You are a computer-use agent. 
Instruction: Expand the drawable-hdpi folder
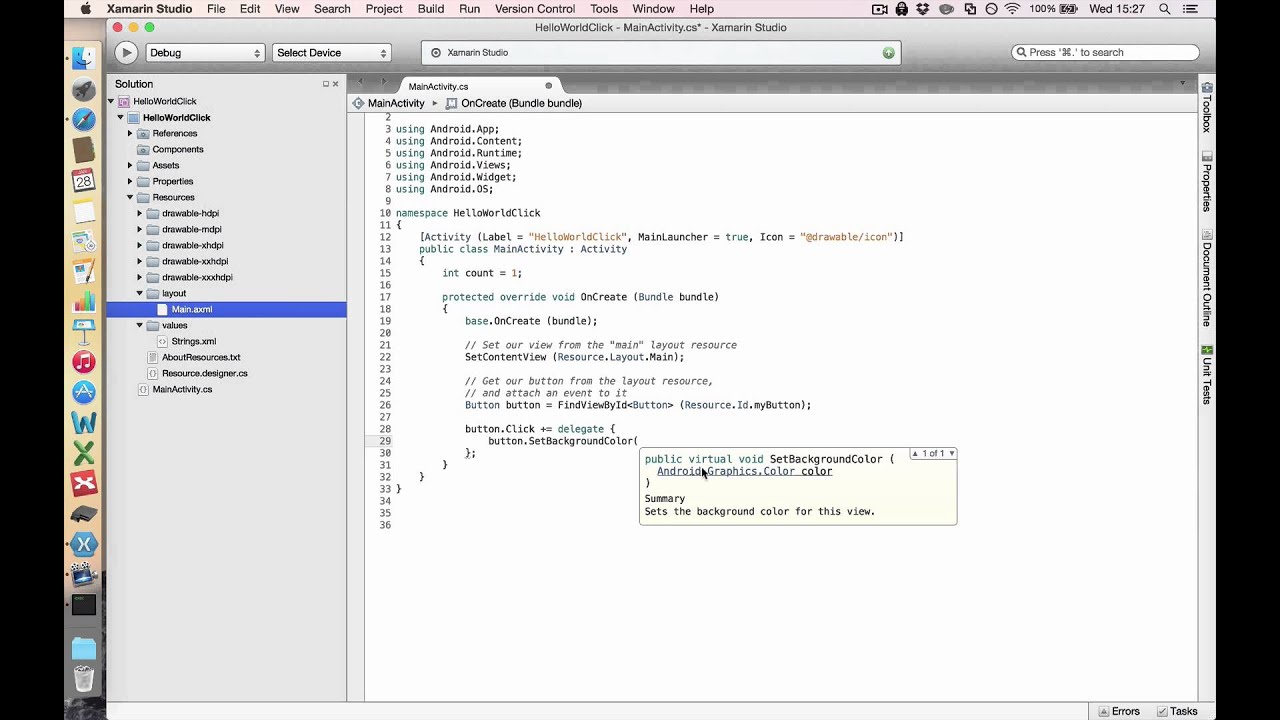140,213
